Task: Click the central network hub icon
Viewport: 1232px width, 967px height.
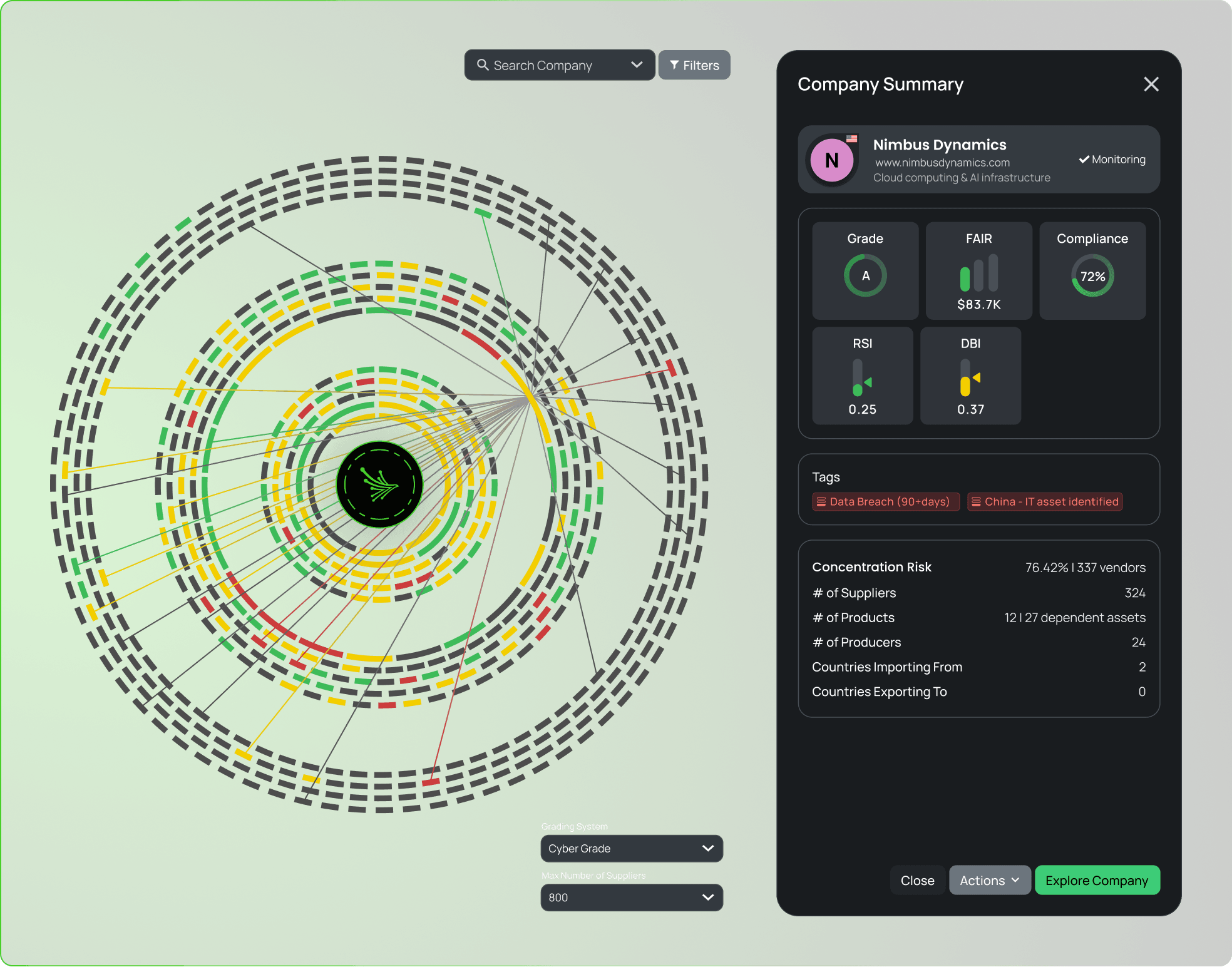Action: click(379, 484)
